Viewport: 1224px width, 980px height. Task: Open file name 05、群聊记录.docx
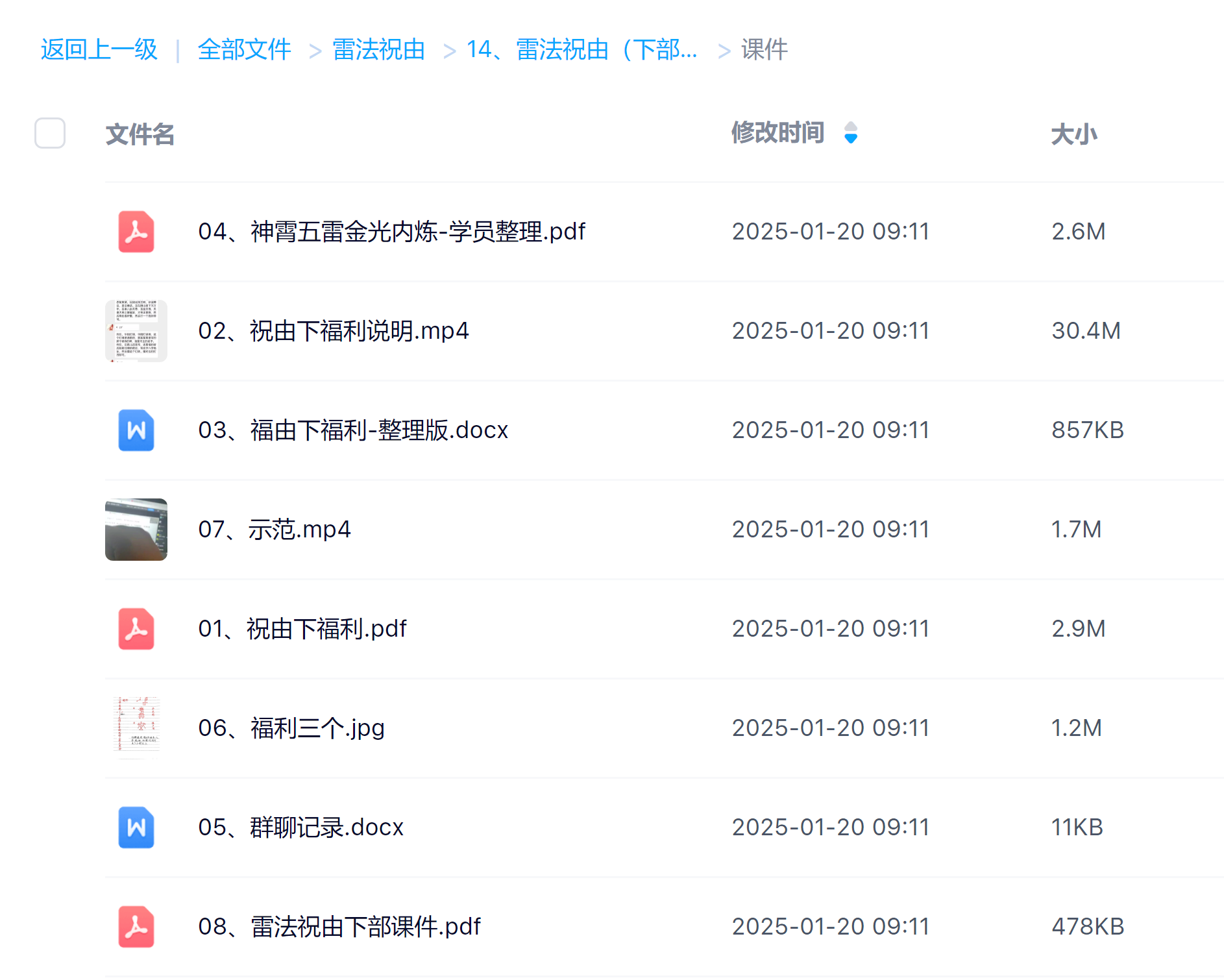tap(300, 827)
